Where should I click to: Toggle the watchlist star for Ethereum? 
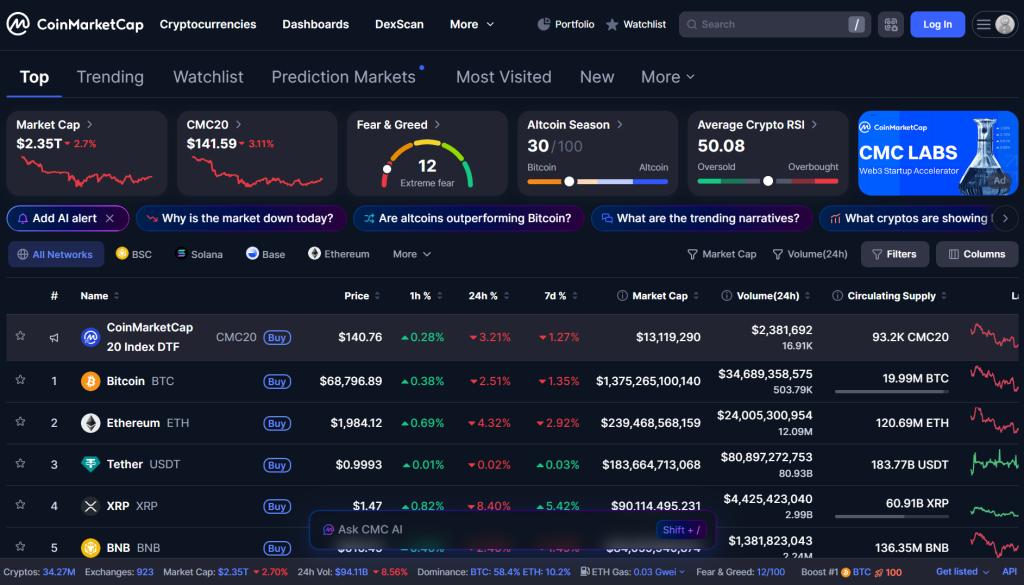20,423
